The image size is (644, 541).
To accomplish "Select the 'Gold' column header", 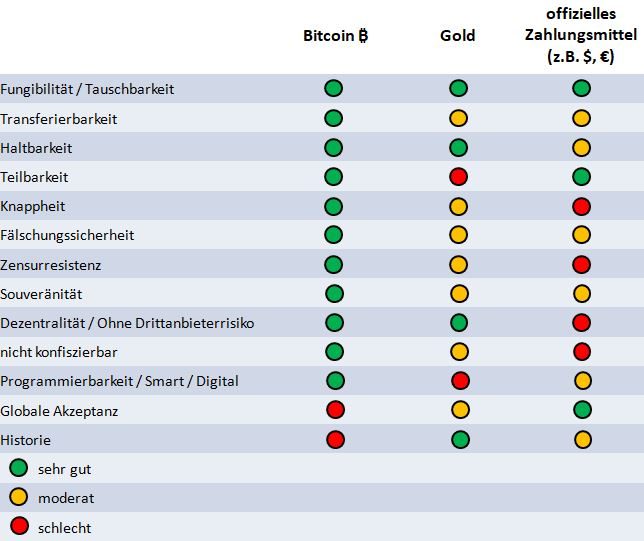I will coord(458,36).
